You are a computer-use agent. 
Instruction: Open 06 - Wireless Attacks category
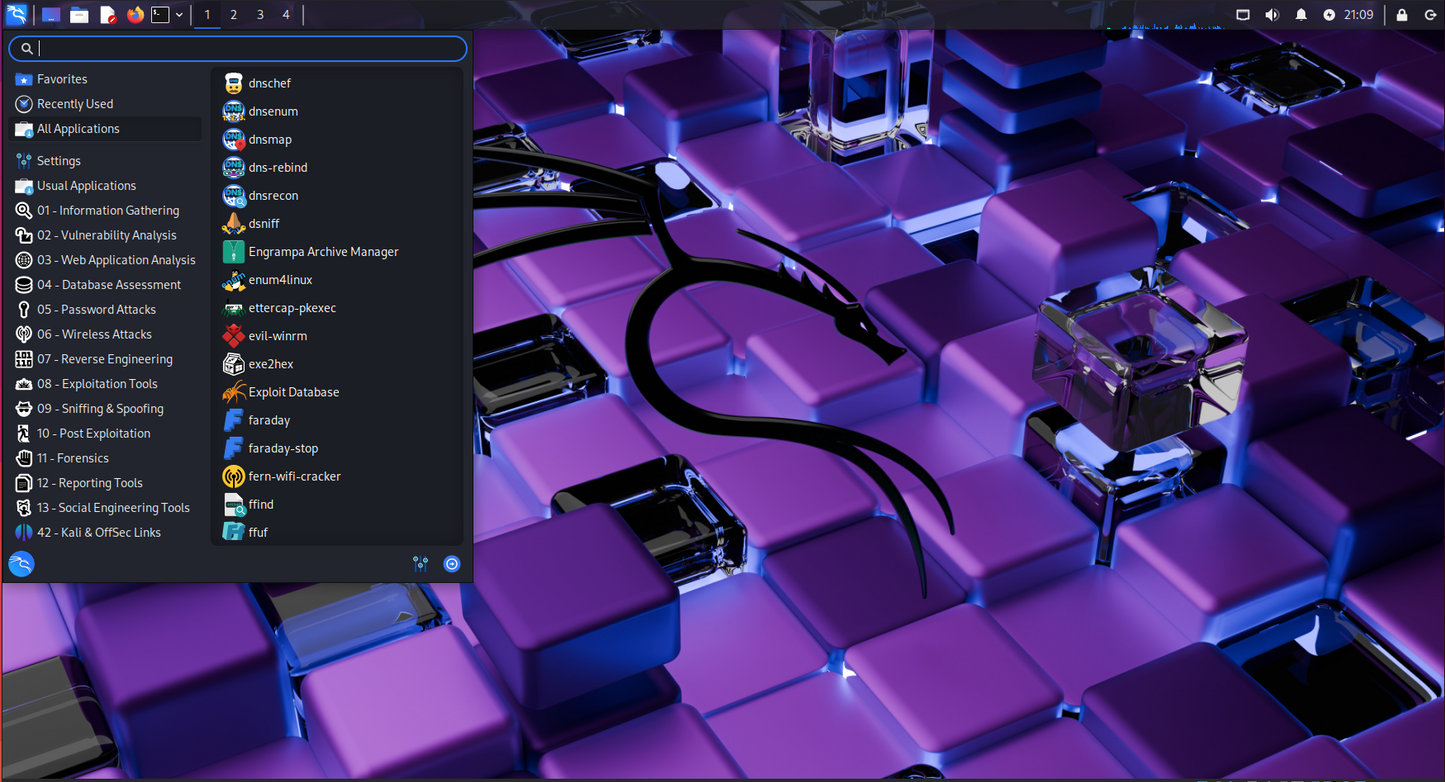pos(105,335)
